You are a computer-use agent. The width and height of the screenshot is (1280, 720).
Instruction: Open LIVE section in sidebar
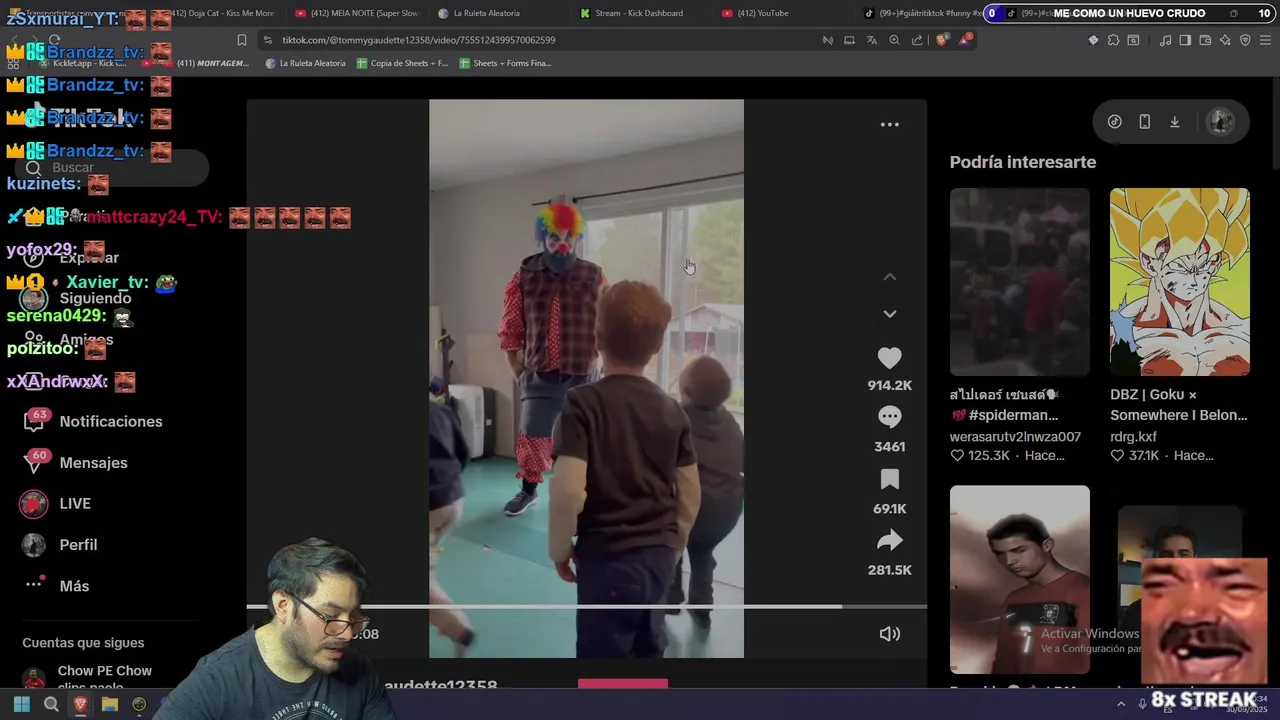(56, 504)
